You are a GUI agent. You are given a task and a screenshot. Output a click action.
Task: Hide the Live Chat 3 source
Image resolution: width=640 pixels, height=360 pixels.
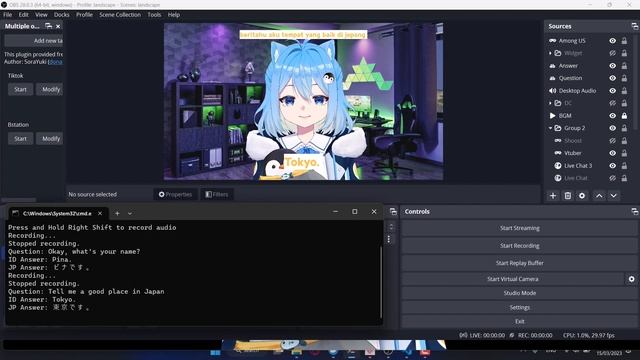click(x=613, y=166)
